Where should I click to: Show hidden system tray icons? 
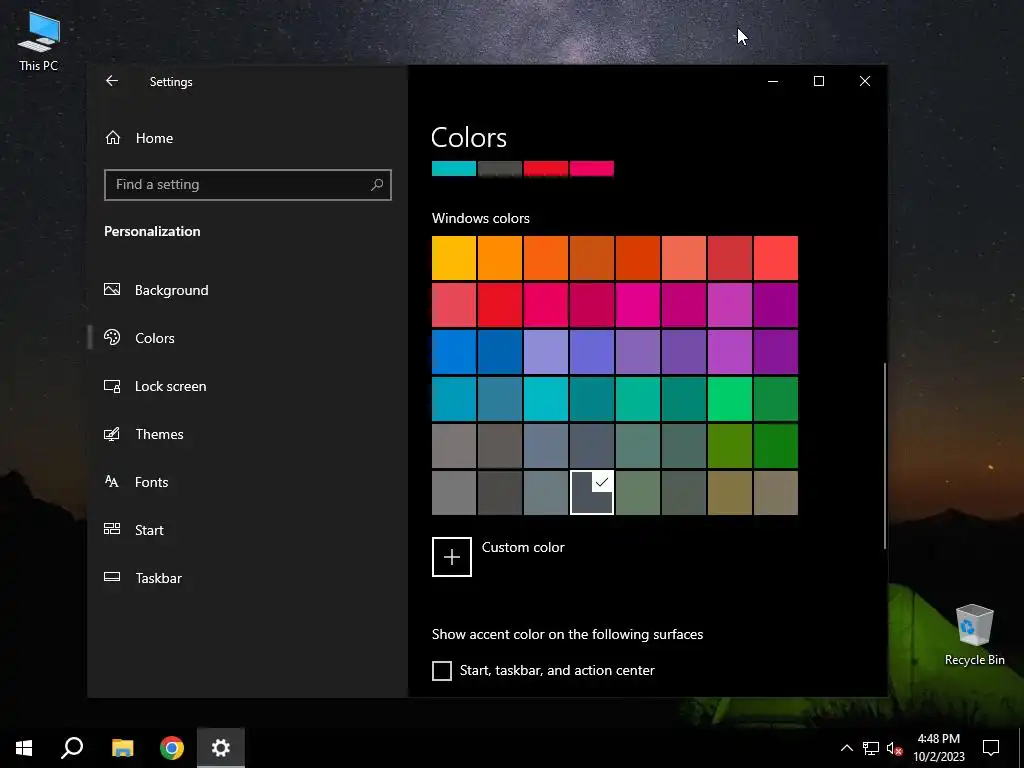(846, 748)
